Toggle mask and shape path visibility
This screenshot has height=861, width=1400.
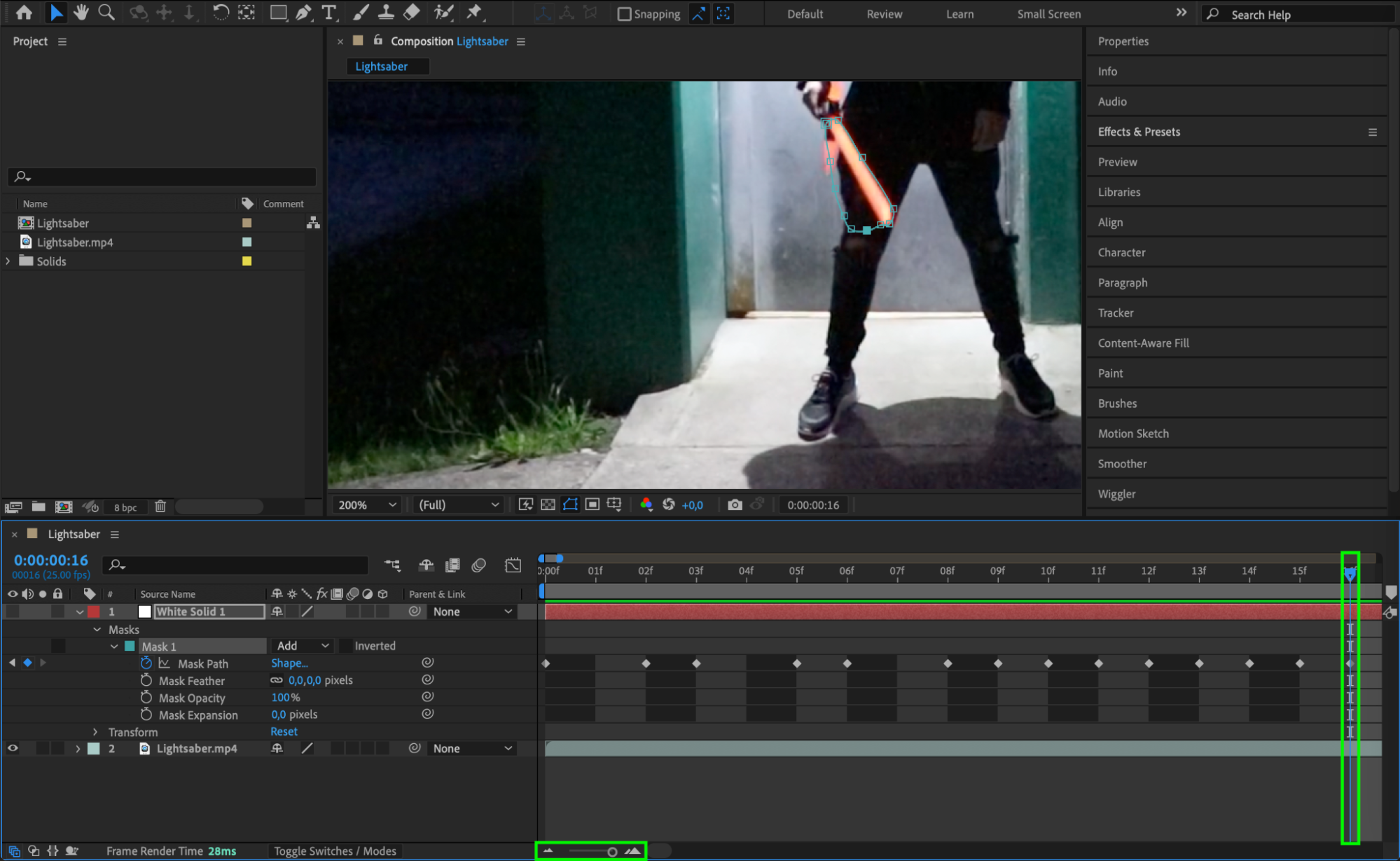click(x=570, y=504)
